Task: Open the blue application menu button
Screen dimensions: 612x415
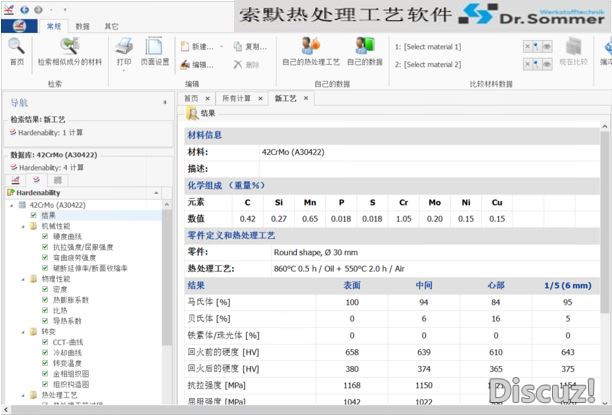Action: click(20, 26)
